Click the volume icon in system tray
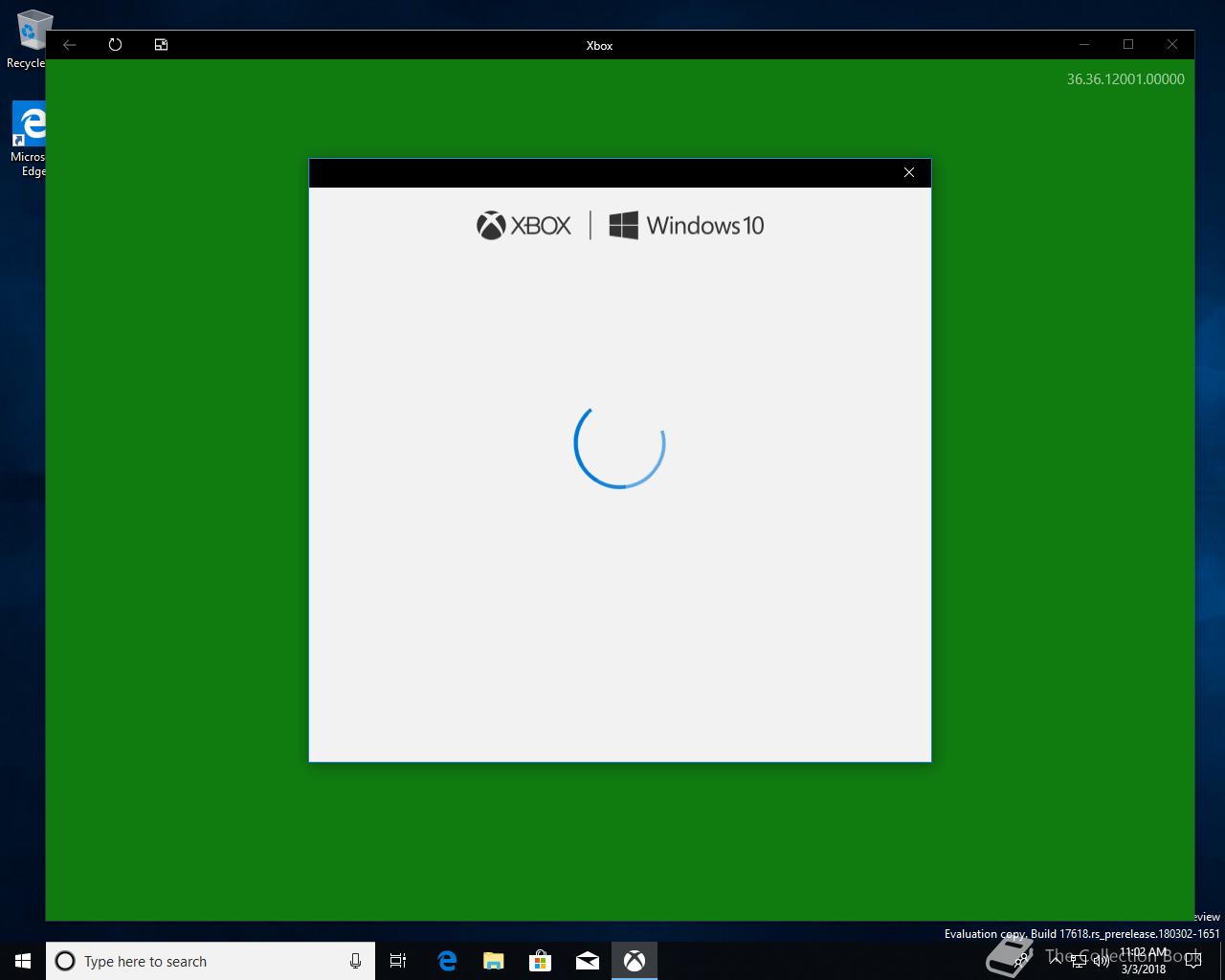 click(1101, 961)
